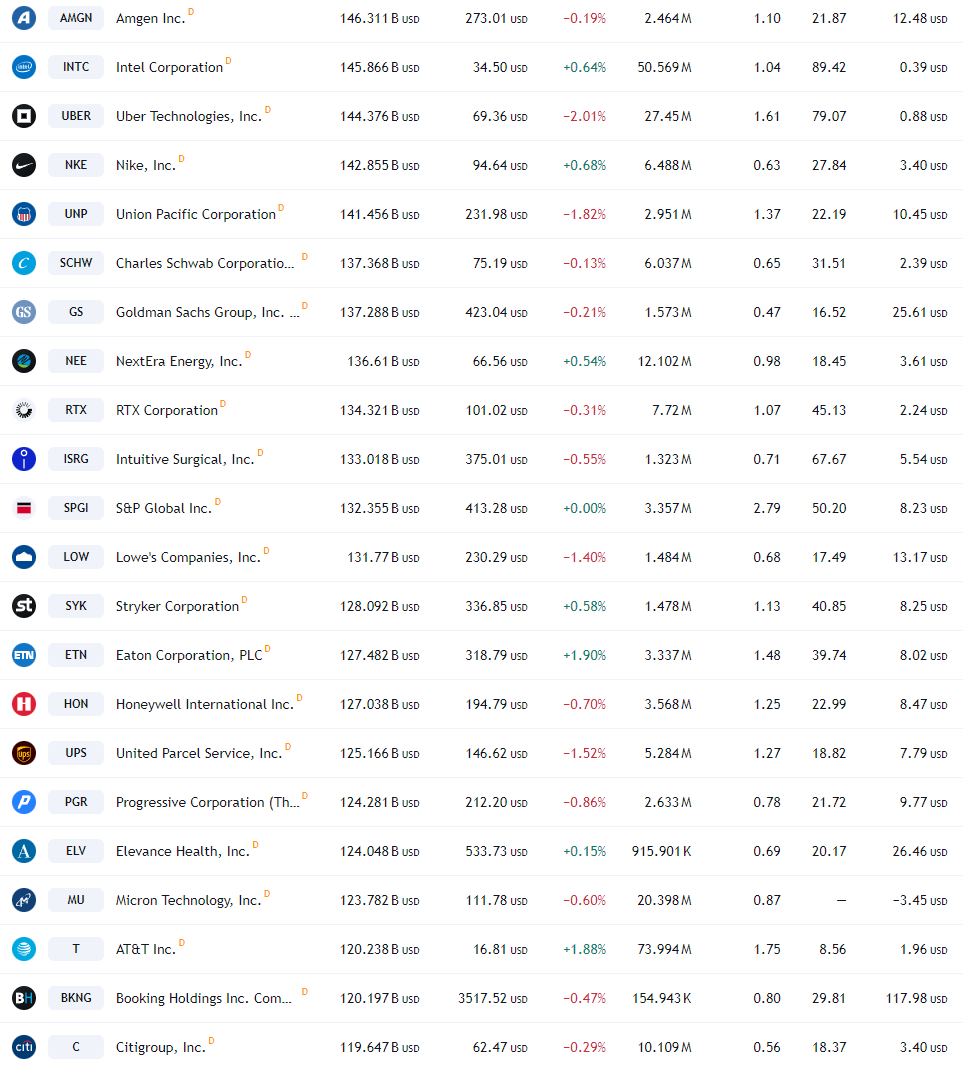
Task: Open Eaton Corporation, PLC link
Action: point(189,655)
